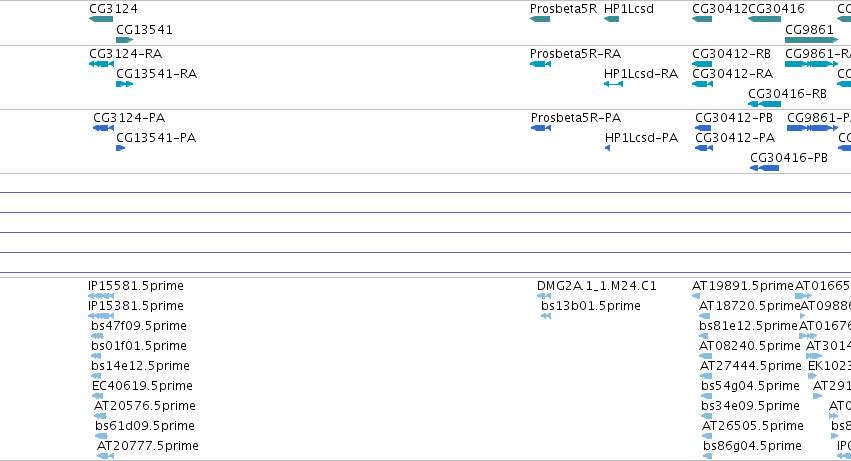Click transcript CG30416-RB
The image size is (851, 461).
(764, 104)
